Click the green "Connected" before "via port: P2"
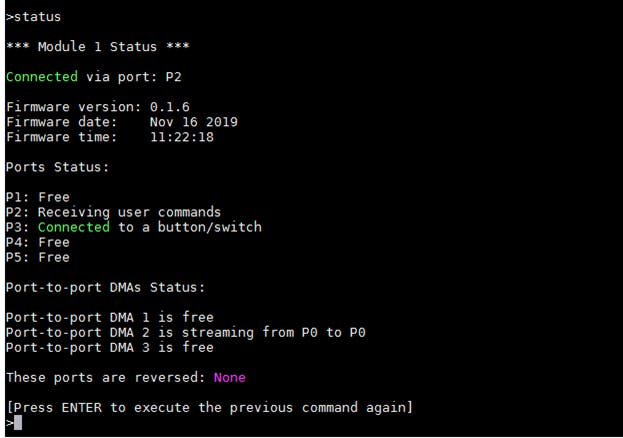 [x=41, y=77]
